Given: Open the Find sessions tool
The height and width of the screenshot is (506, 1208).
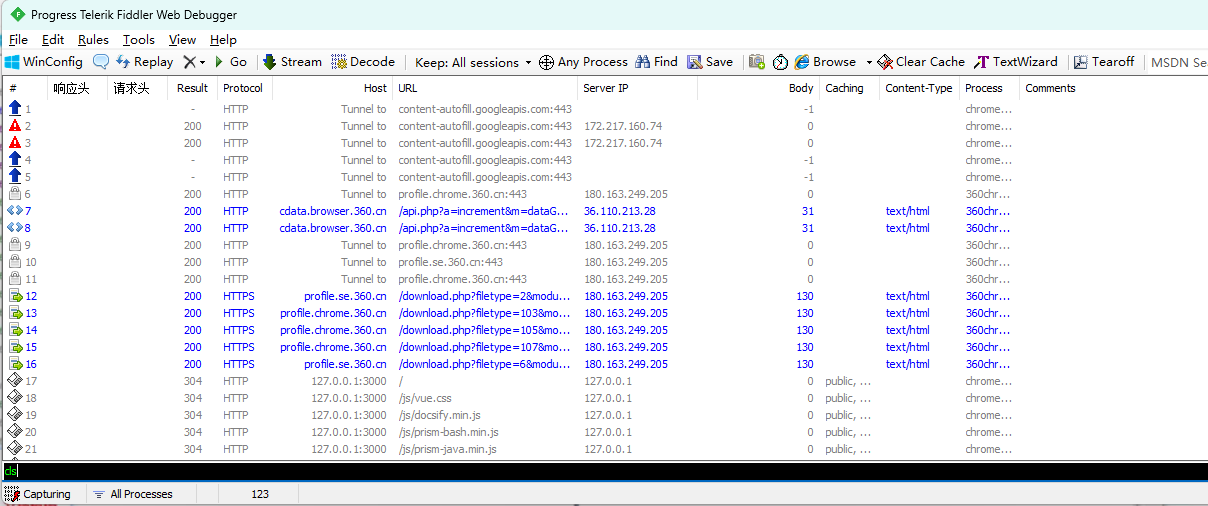Looking at the screenshot, I should (x=656, y=62).
